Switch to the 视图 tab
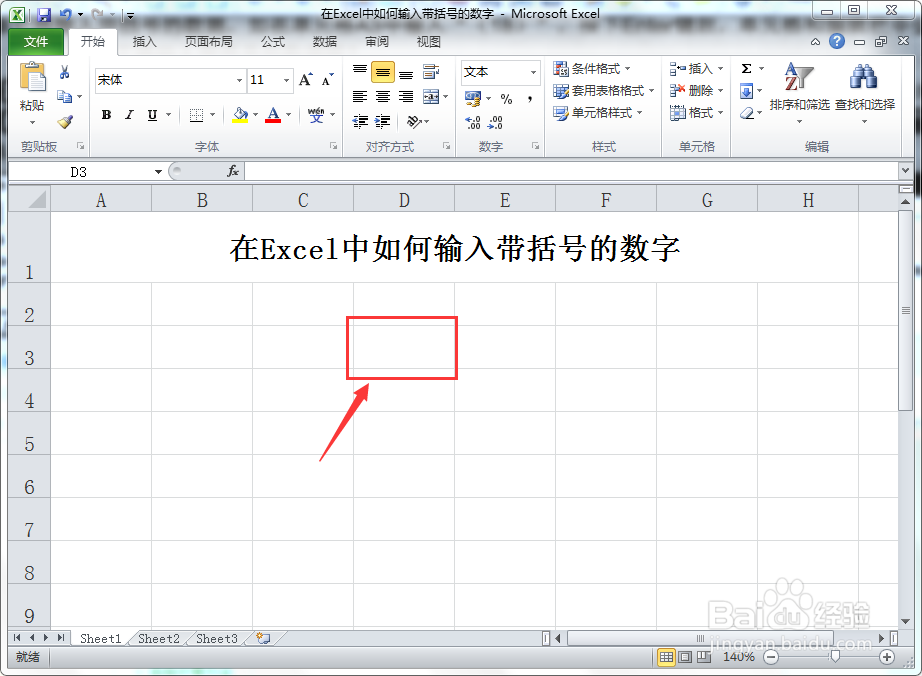The width and height of the screenshot is (922, 676). click(x=429, y=42)
